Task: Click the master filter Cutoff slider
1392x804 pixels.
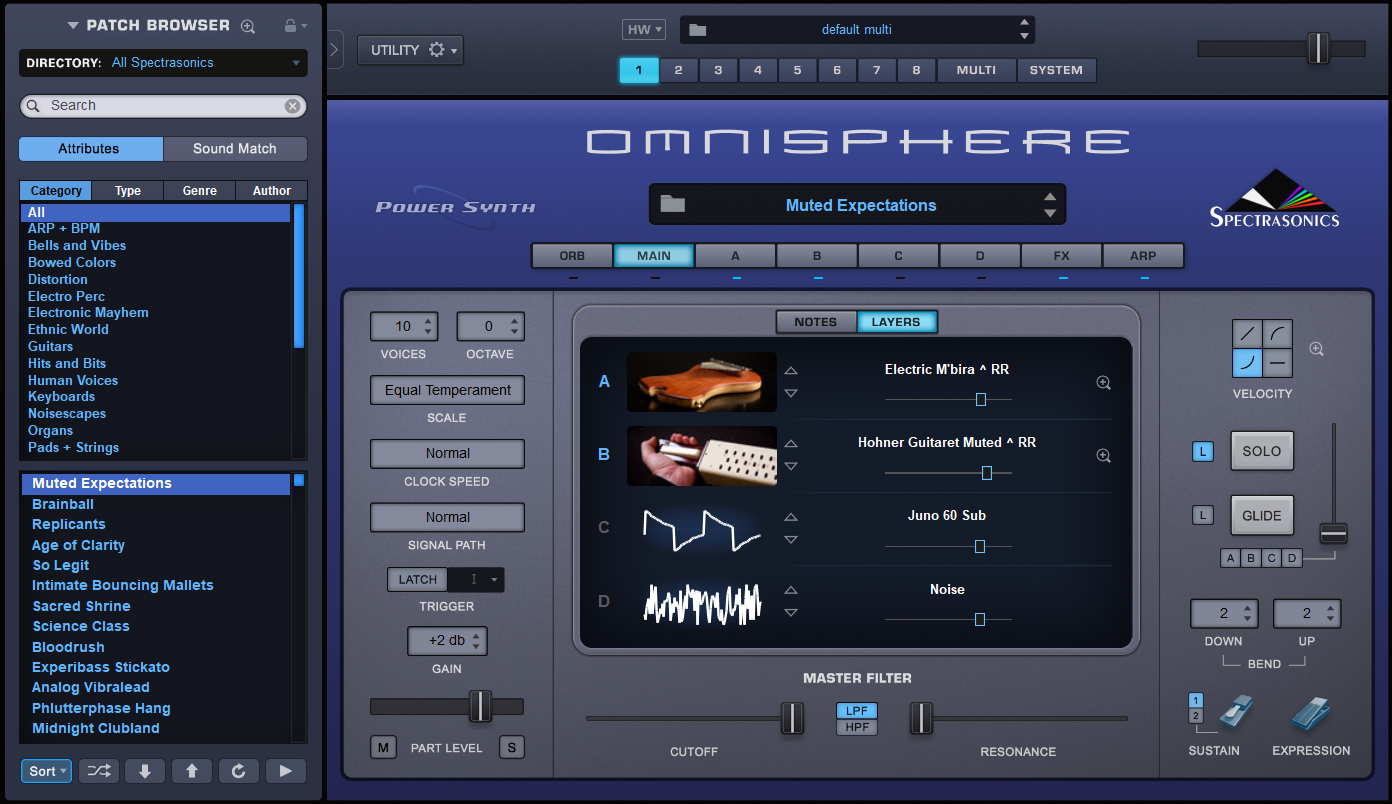Action: pyautogui.click(x=695, y=718)
